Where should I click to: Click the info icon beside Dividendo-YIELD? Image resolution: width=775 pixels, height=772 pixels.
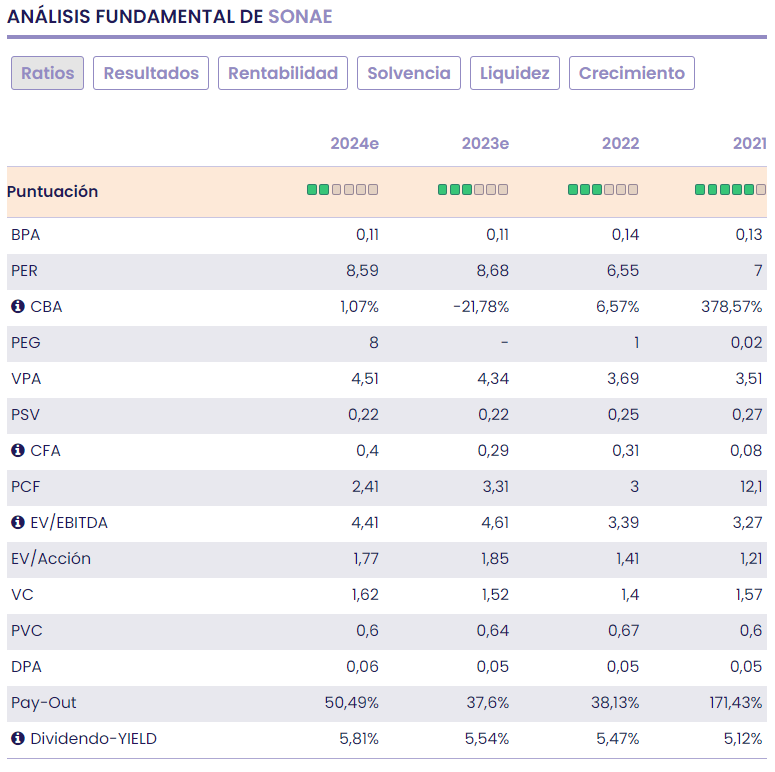18,739
